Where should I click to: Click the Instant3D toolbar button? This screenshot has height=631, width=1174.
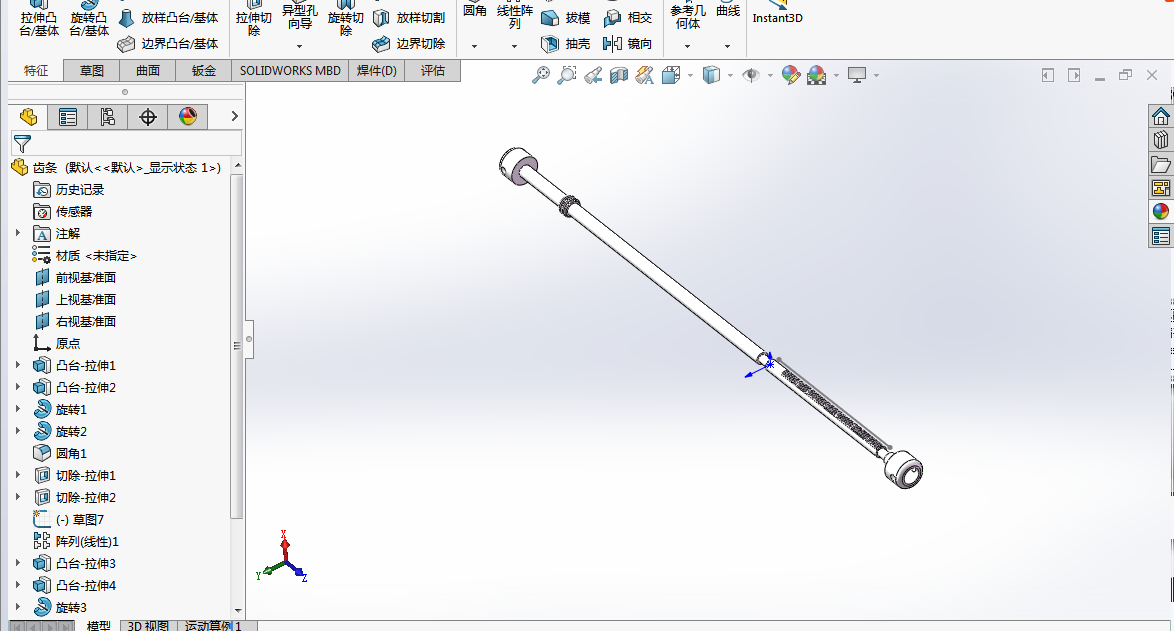[777, 17]
